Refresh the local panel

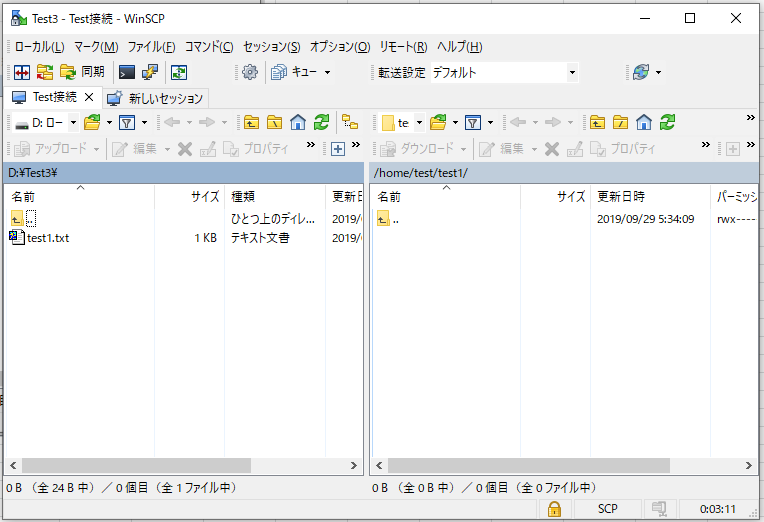321,122
